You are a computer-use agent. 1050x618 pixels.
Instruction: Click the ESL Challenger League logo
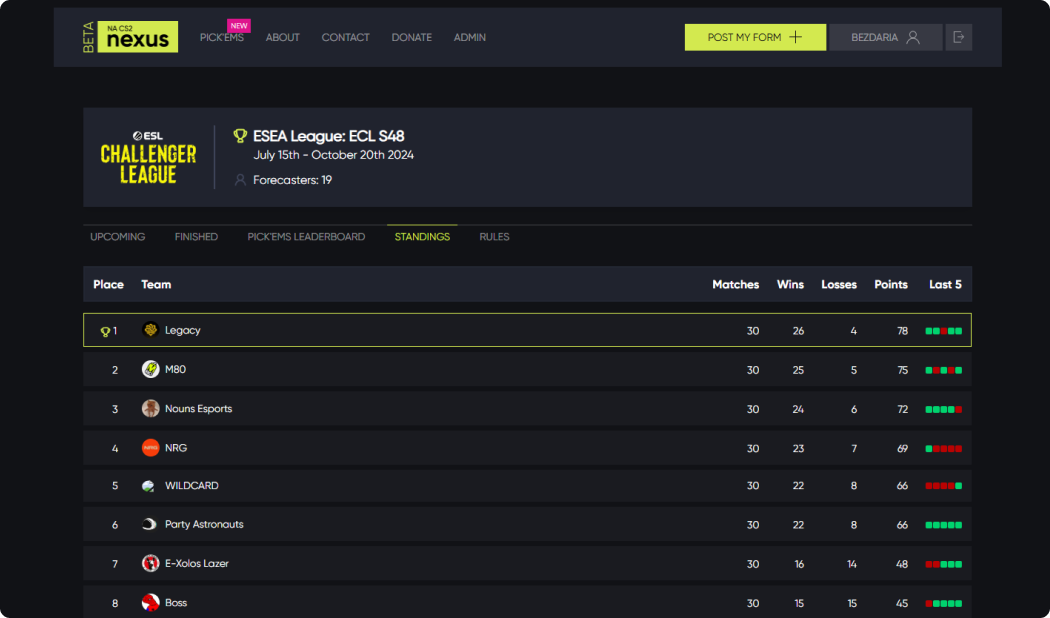click(148, 157)
